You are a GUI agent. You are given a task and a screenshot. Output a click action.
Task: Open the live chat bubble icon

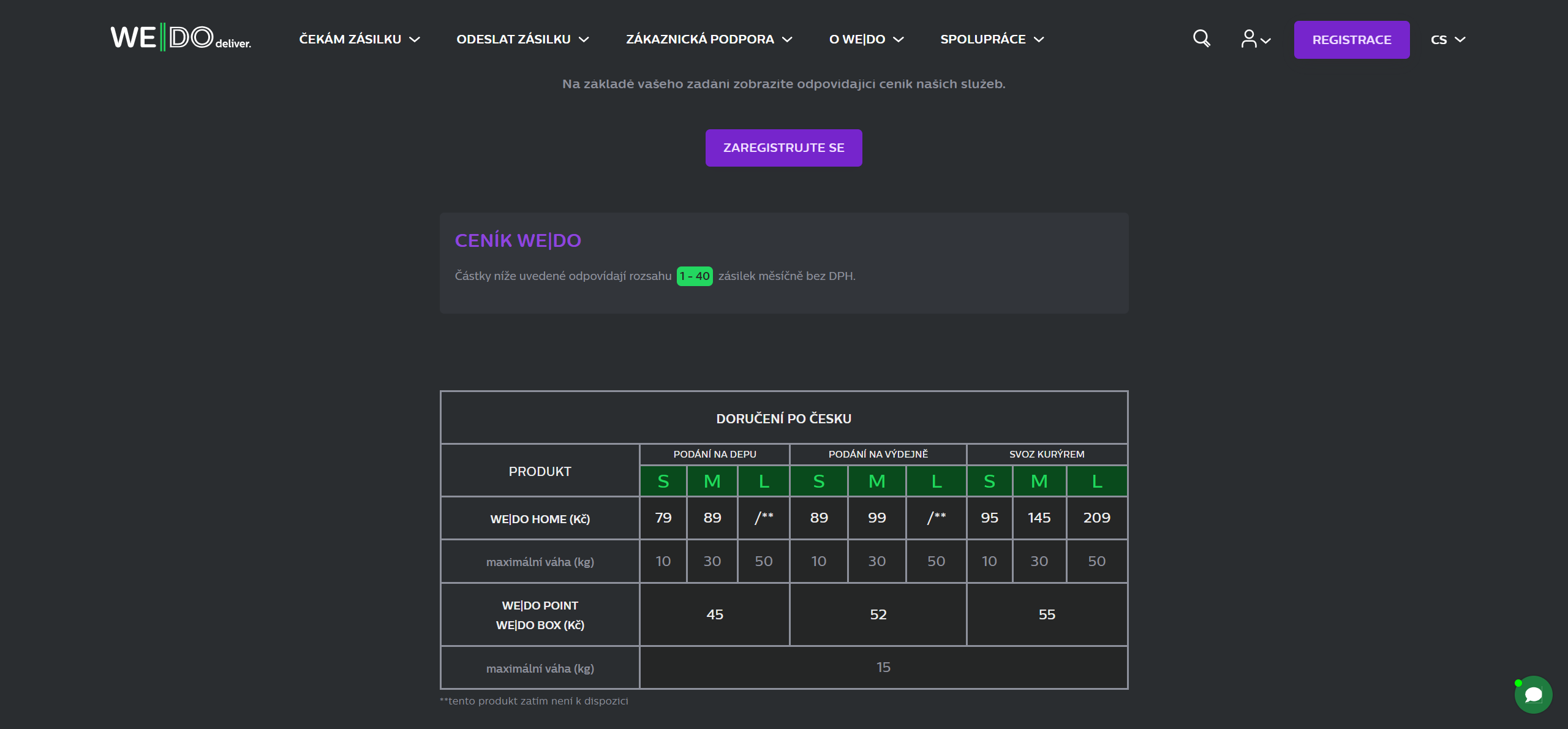[1533, 695]
